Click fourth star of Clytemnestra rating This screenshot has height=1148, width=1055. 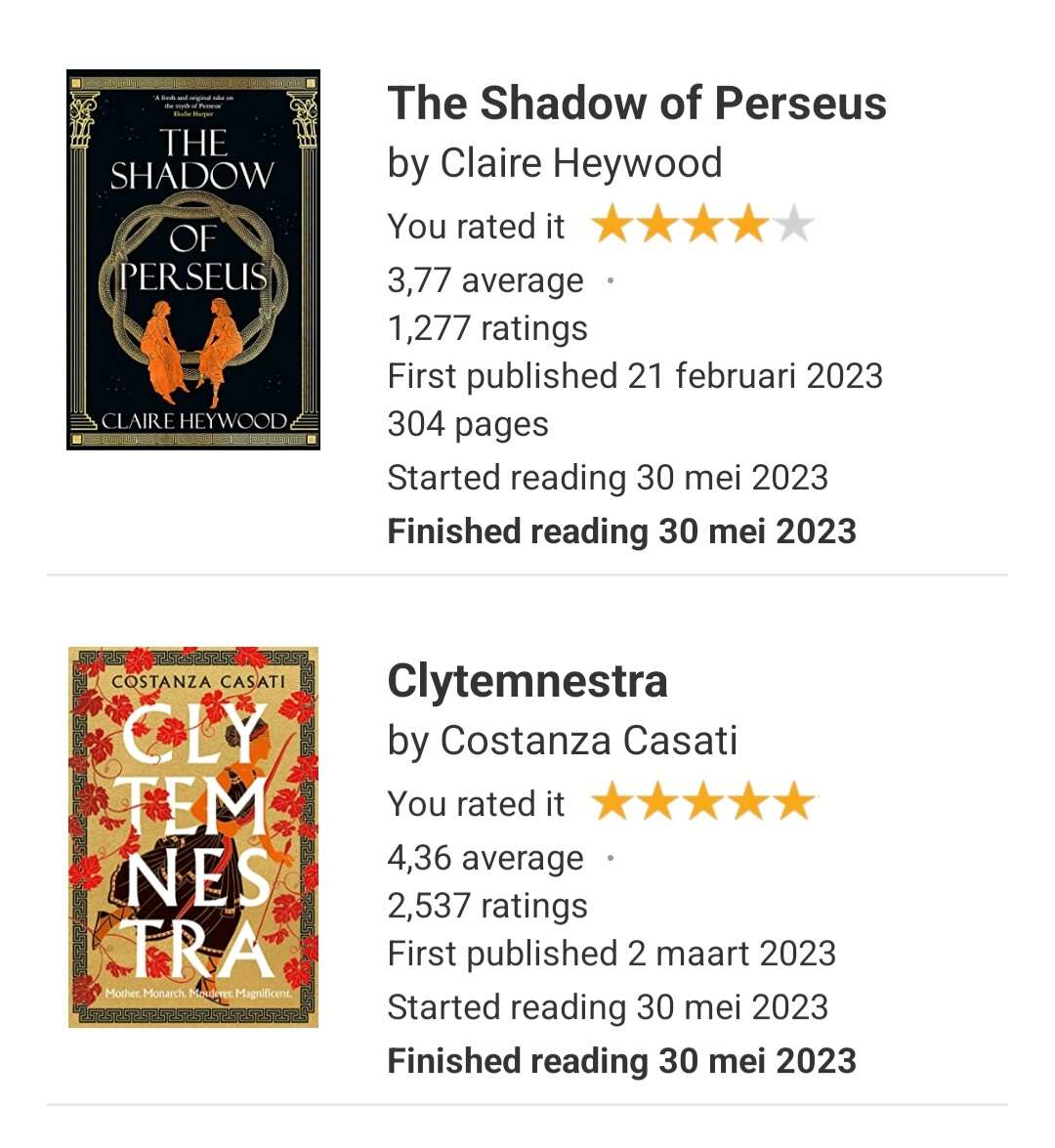point(748,803)
